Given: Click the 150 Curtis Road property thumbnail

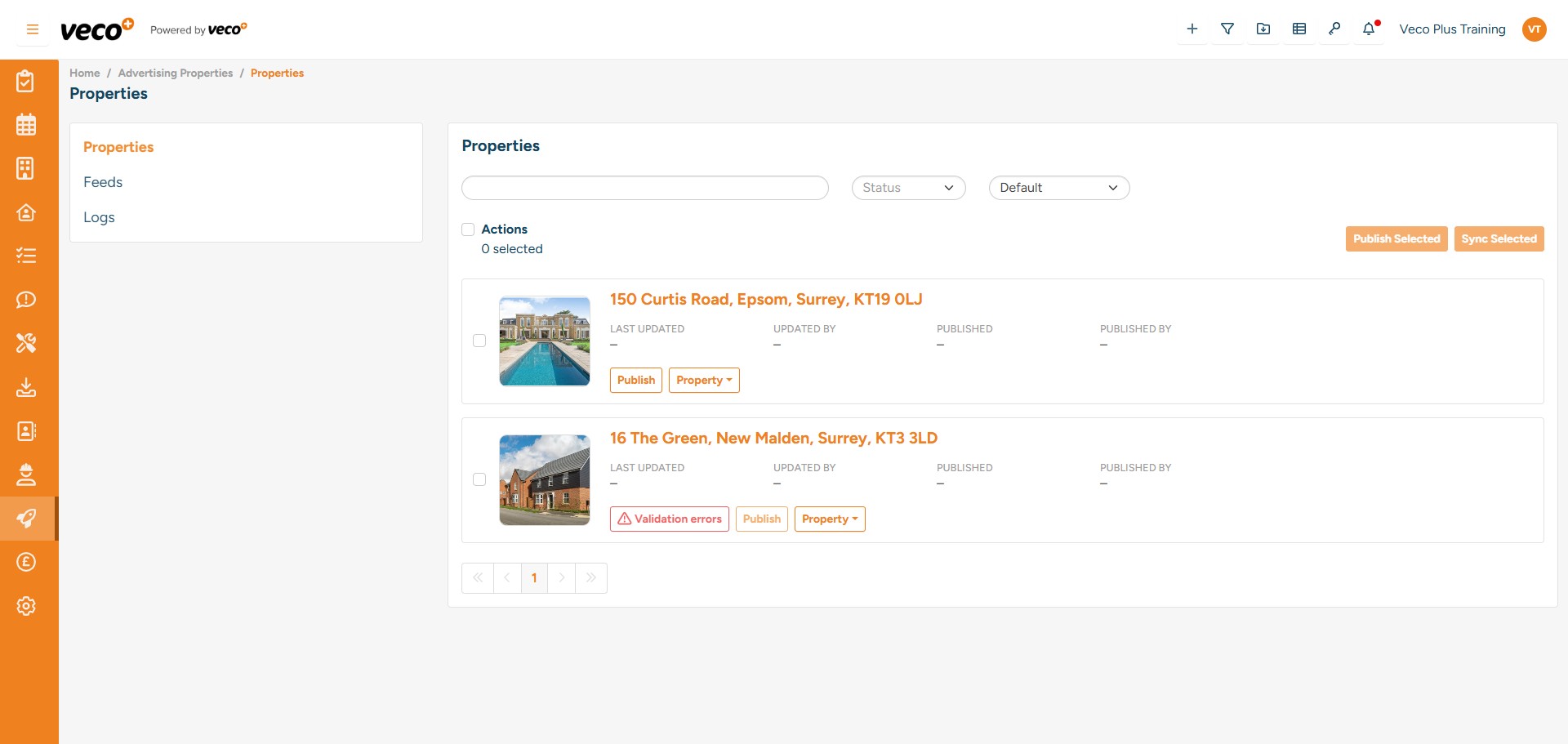Looking at the screenshot, I should (544, 341).
